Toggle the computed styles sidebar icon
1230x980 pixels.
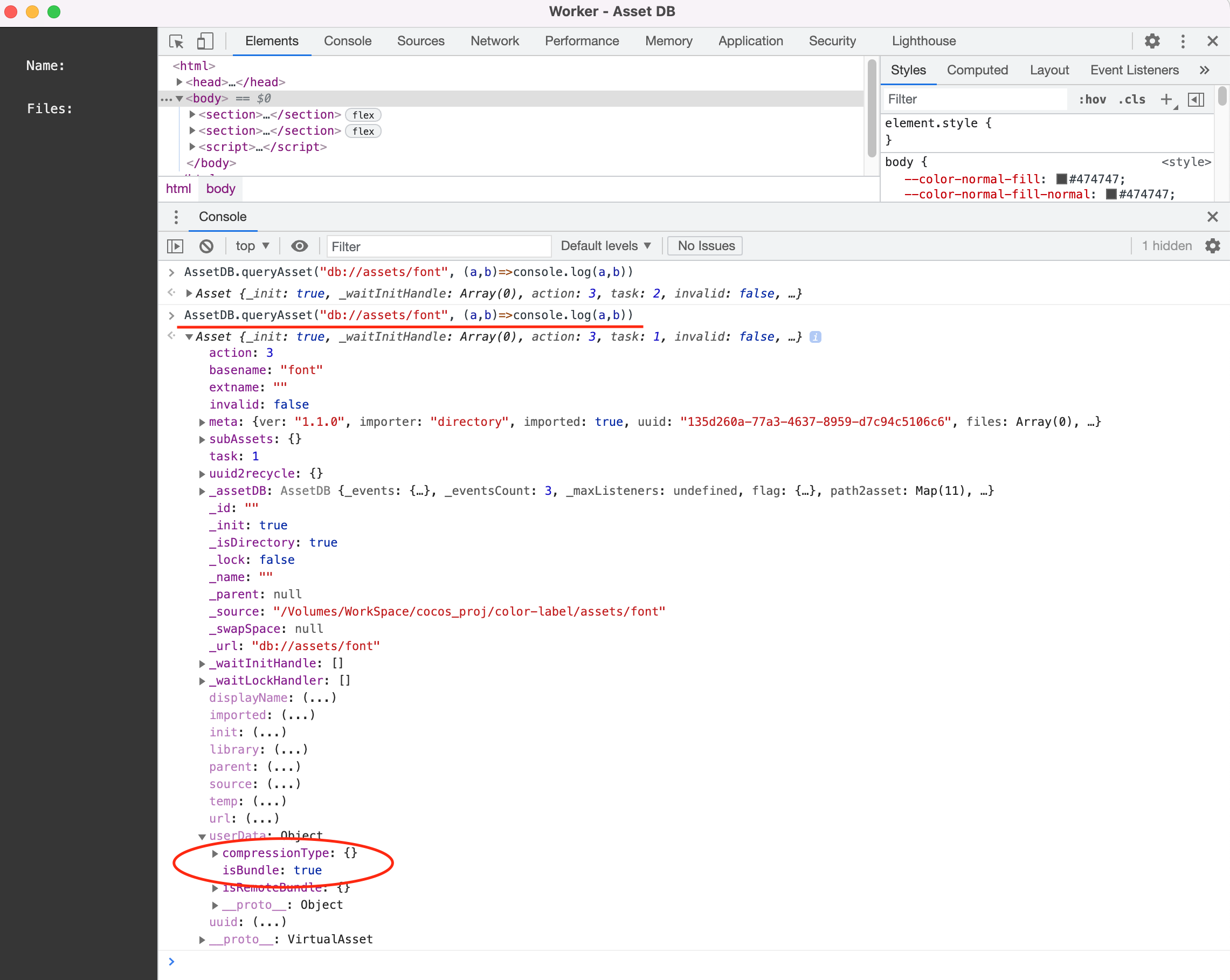click(x=1197, y=99)
